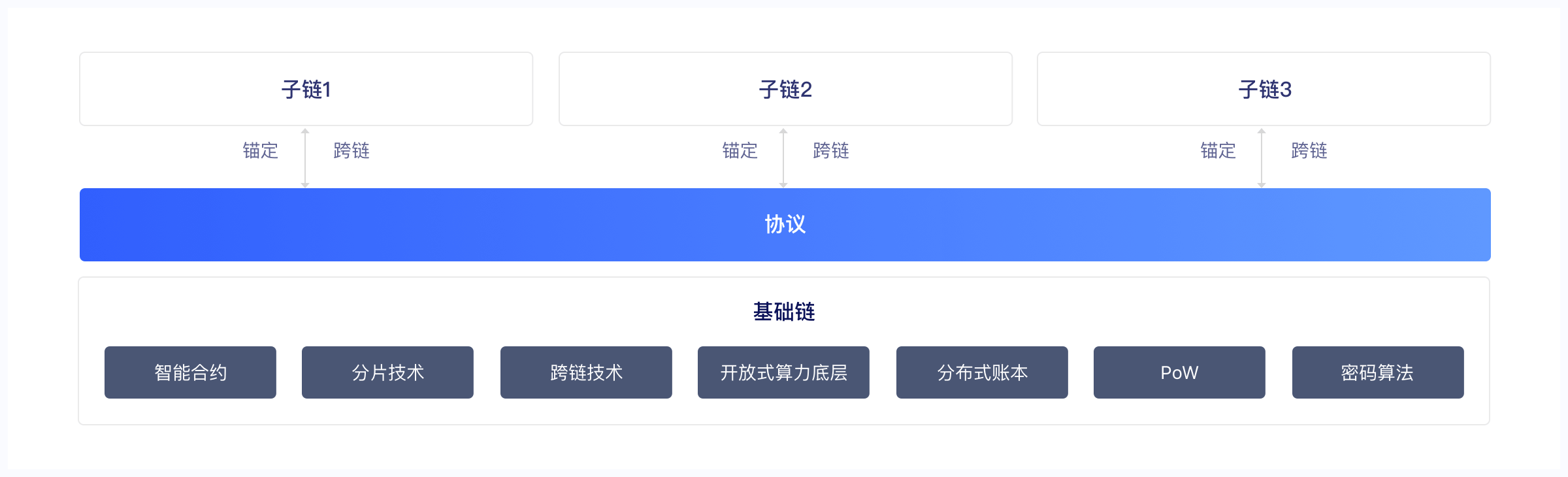Screen dimensions: 1568x477
Task: Click the 锚定 label under 子链3
Action: tap(1218, 151)
